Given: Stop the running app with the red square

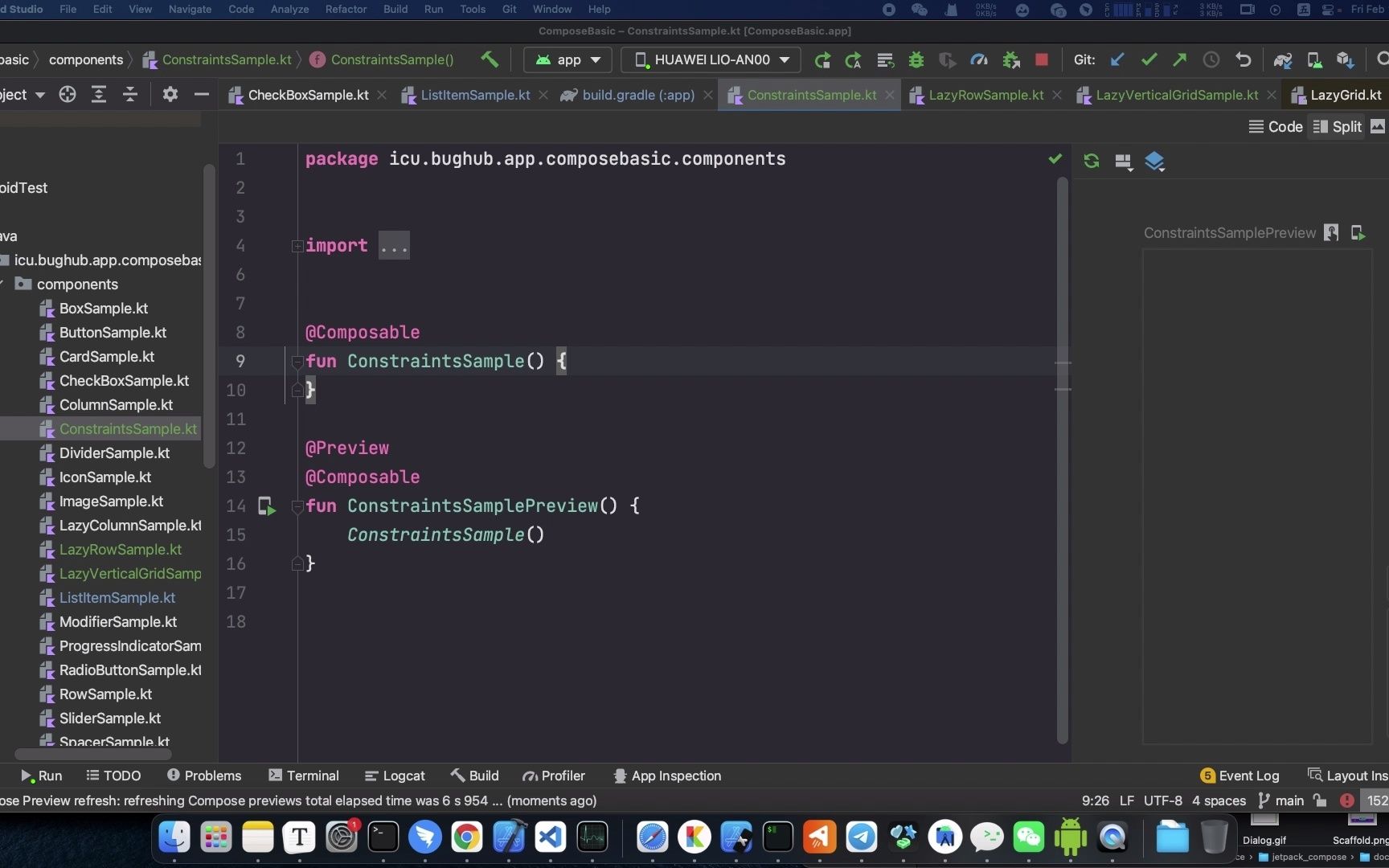Looking at the screenshot, I should pos(1042,59).
